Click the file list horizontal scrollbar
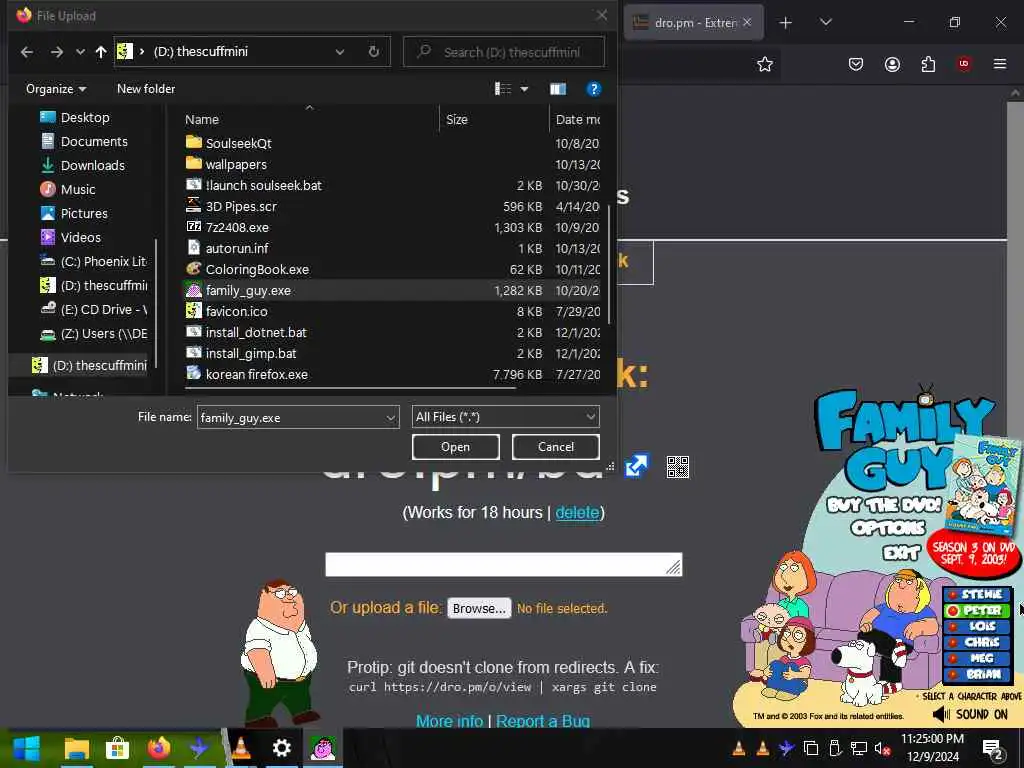The image size is (1024, 768). 350,389
